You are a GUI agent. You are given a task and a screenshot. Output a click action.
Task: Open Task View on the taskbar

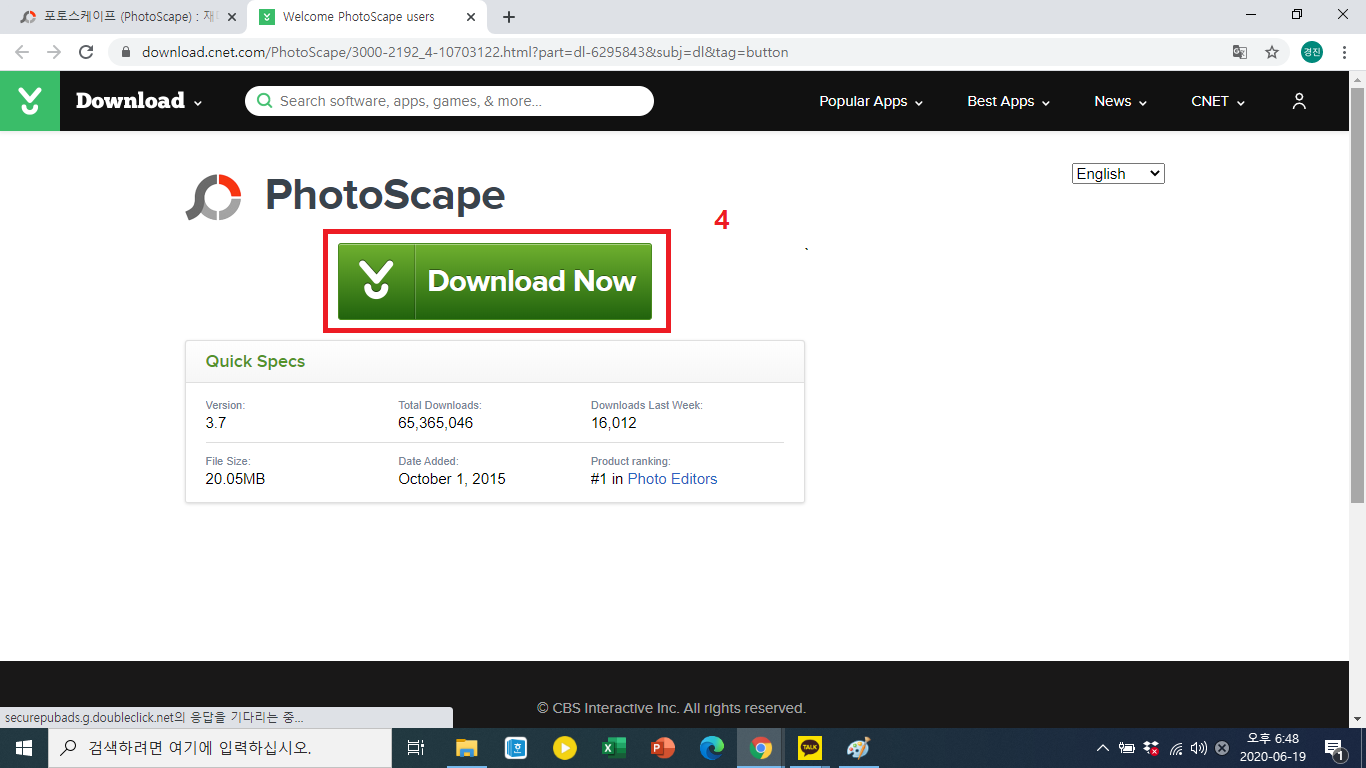pos(417,748)
